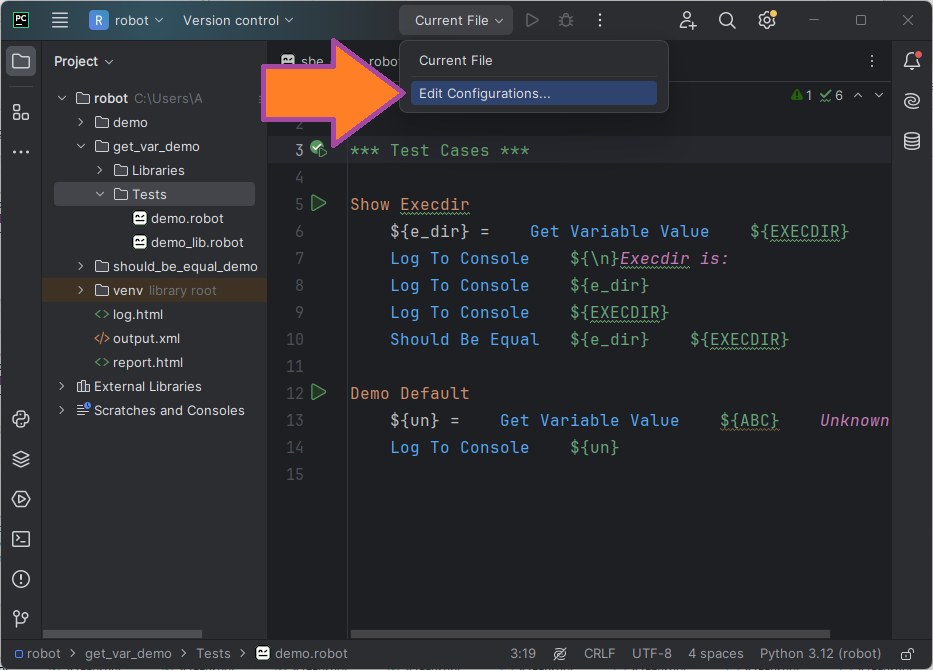Open report.html file
Viewport: 933px width, 670px height.
pyautogui.click(x=139, y=362)
